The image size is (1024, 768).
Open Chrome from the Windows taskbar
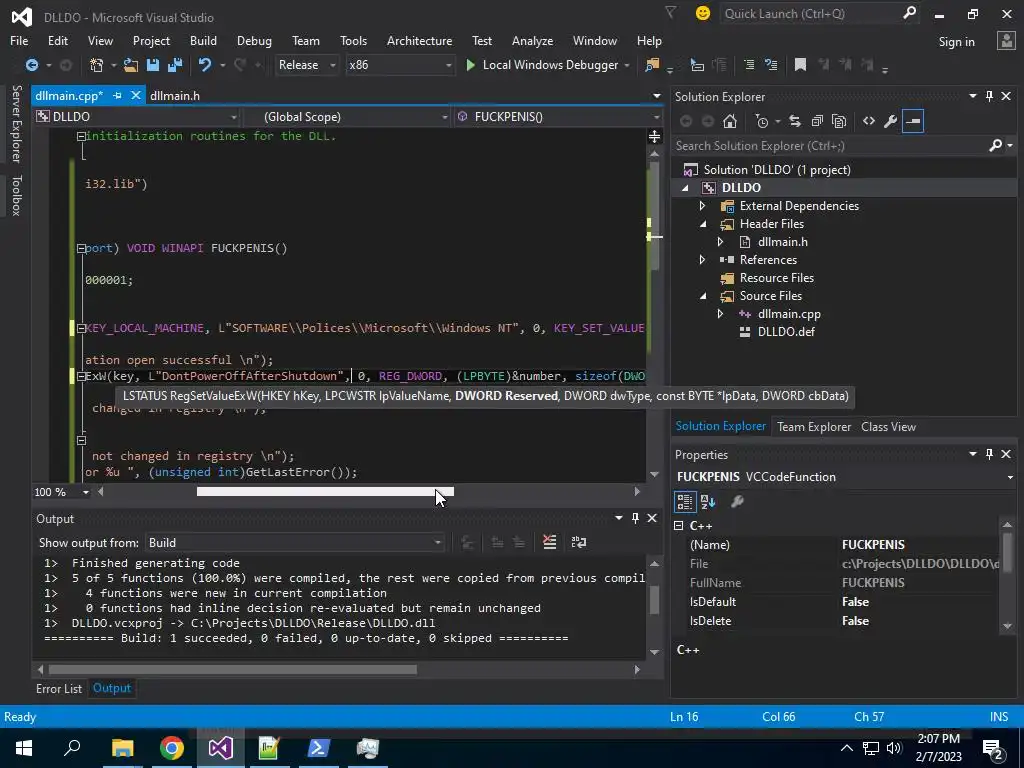[172, 748]
